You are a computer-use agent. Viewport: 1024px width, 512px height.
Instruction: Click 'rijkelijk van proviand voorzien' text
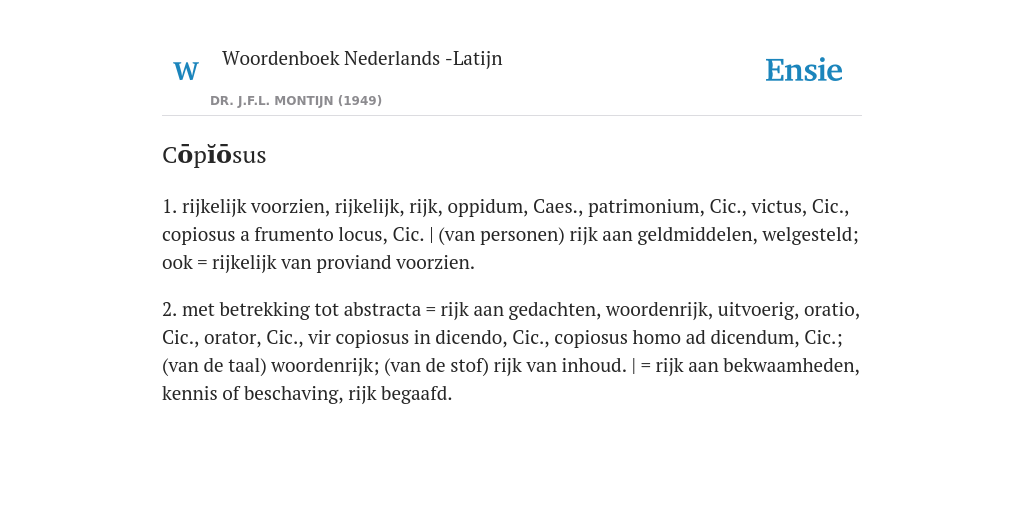pyautogui.click(x=342, y=263)
